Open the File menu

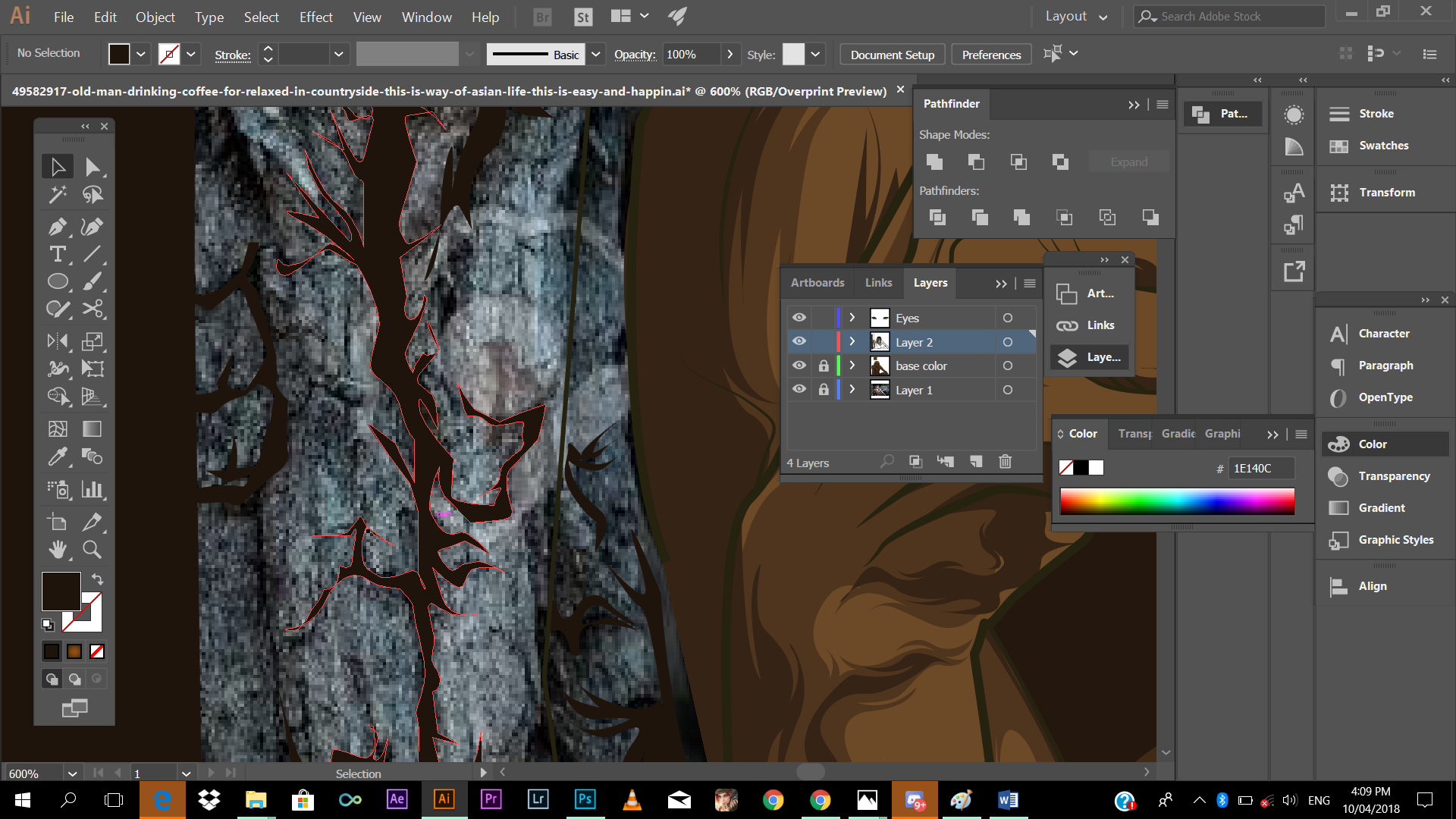[64, 17]
